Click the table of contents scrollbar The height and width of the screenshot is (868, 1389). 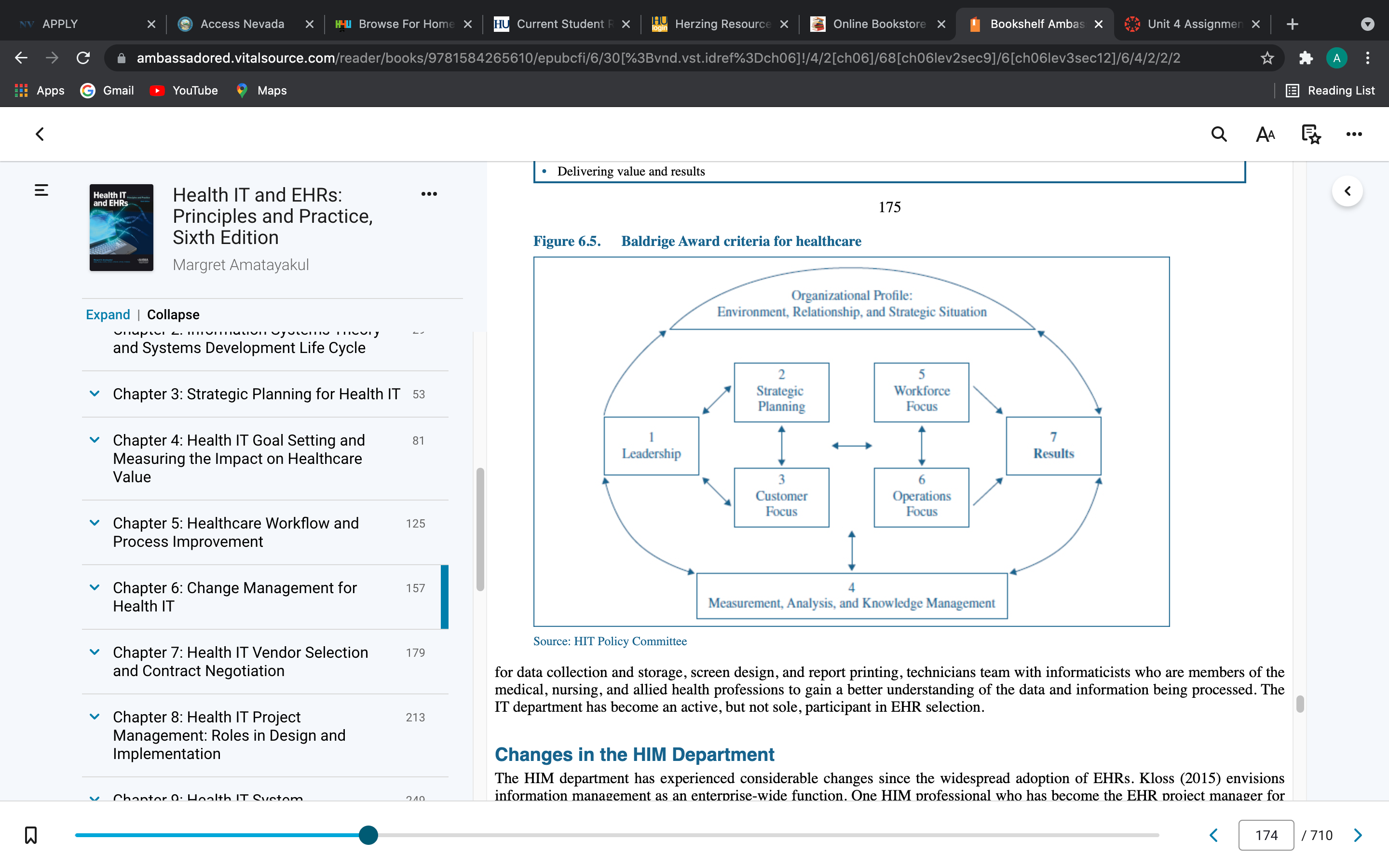click(x=480, y=529)
